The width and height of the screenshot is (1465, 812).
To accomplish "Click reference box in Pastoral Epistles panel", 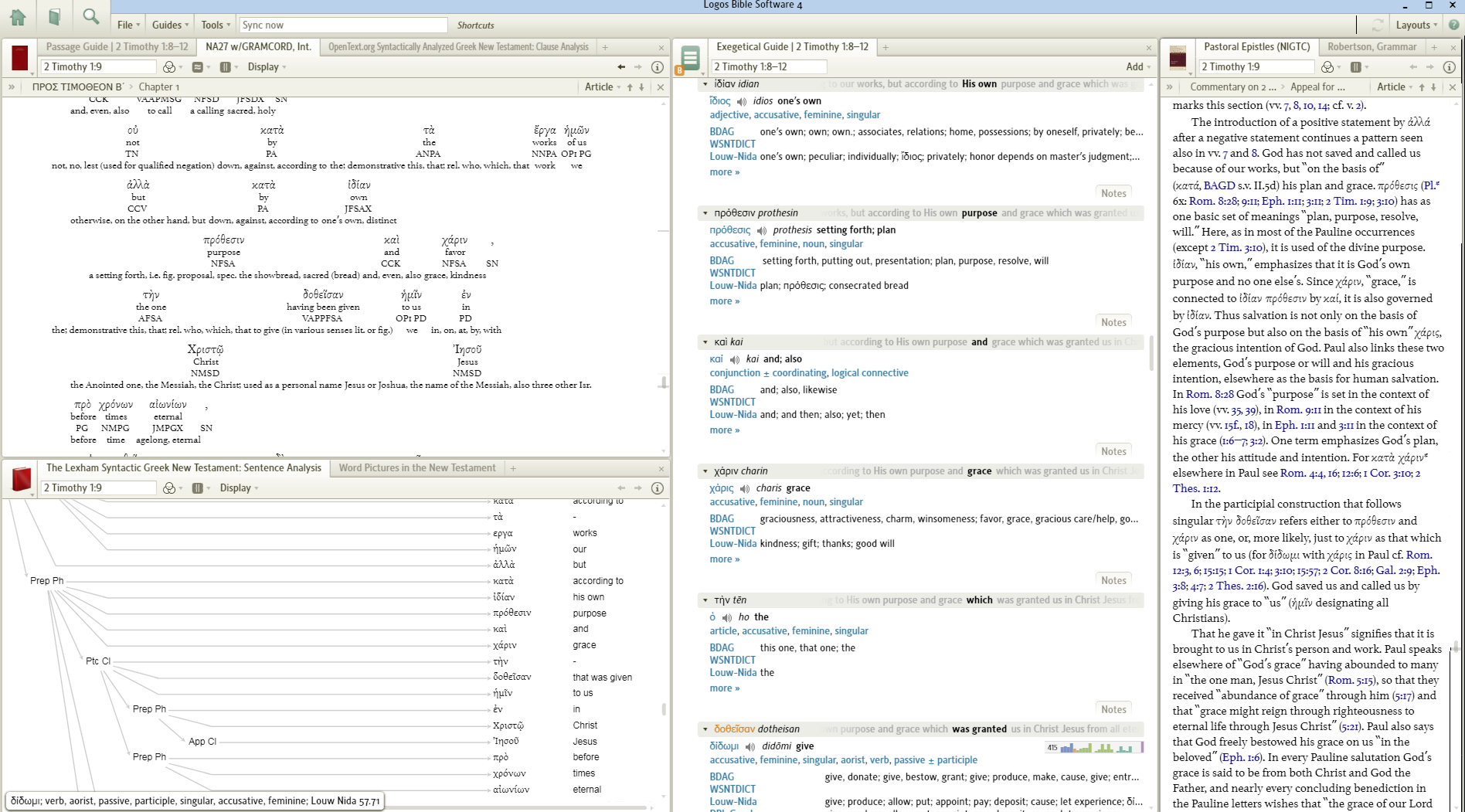I will coord(1256,67).
